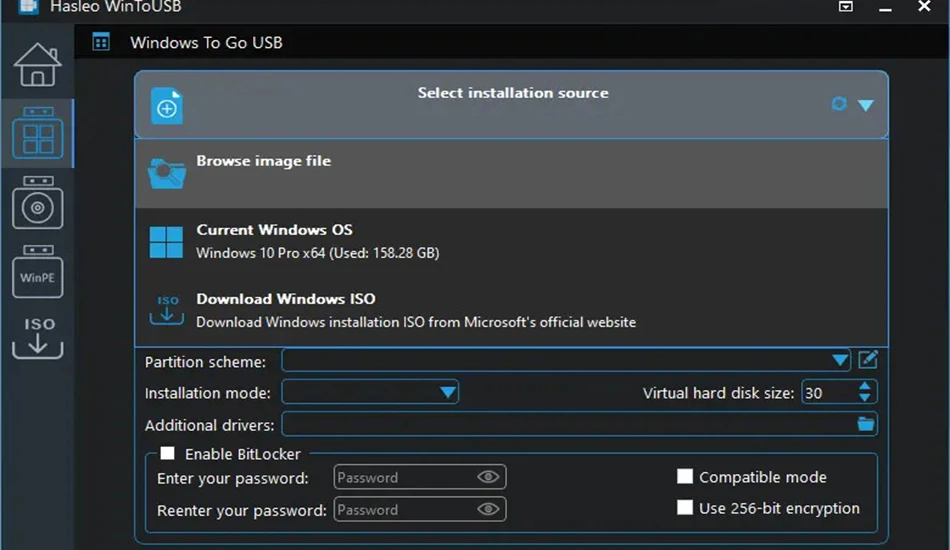Open the Home page in sidebar
The image size is (950, 550).
coord(38,64)
